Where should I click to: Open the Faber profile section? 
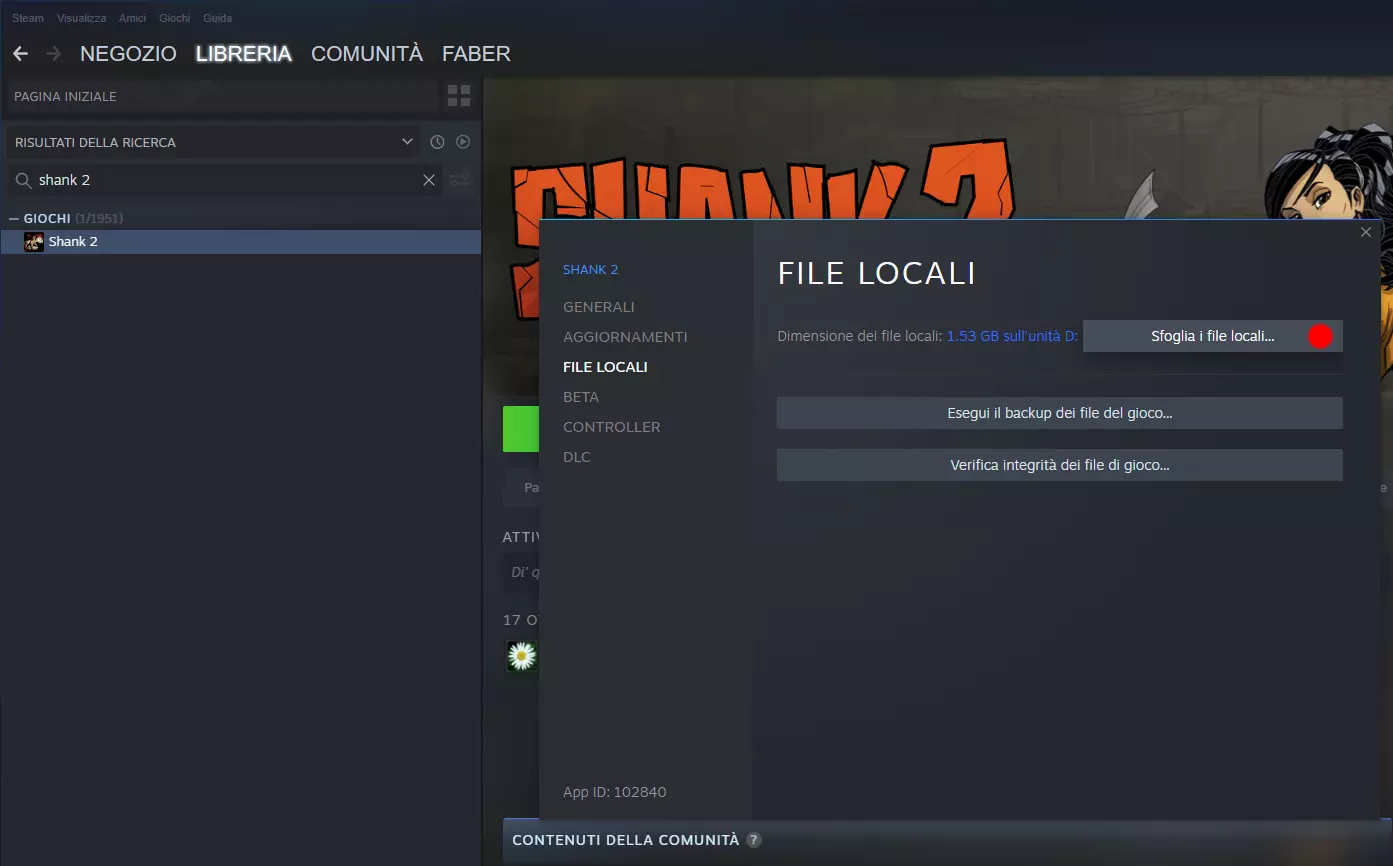[x=476, y=54]
